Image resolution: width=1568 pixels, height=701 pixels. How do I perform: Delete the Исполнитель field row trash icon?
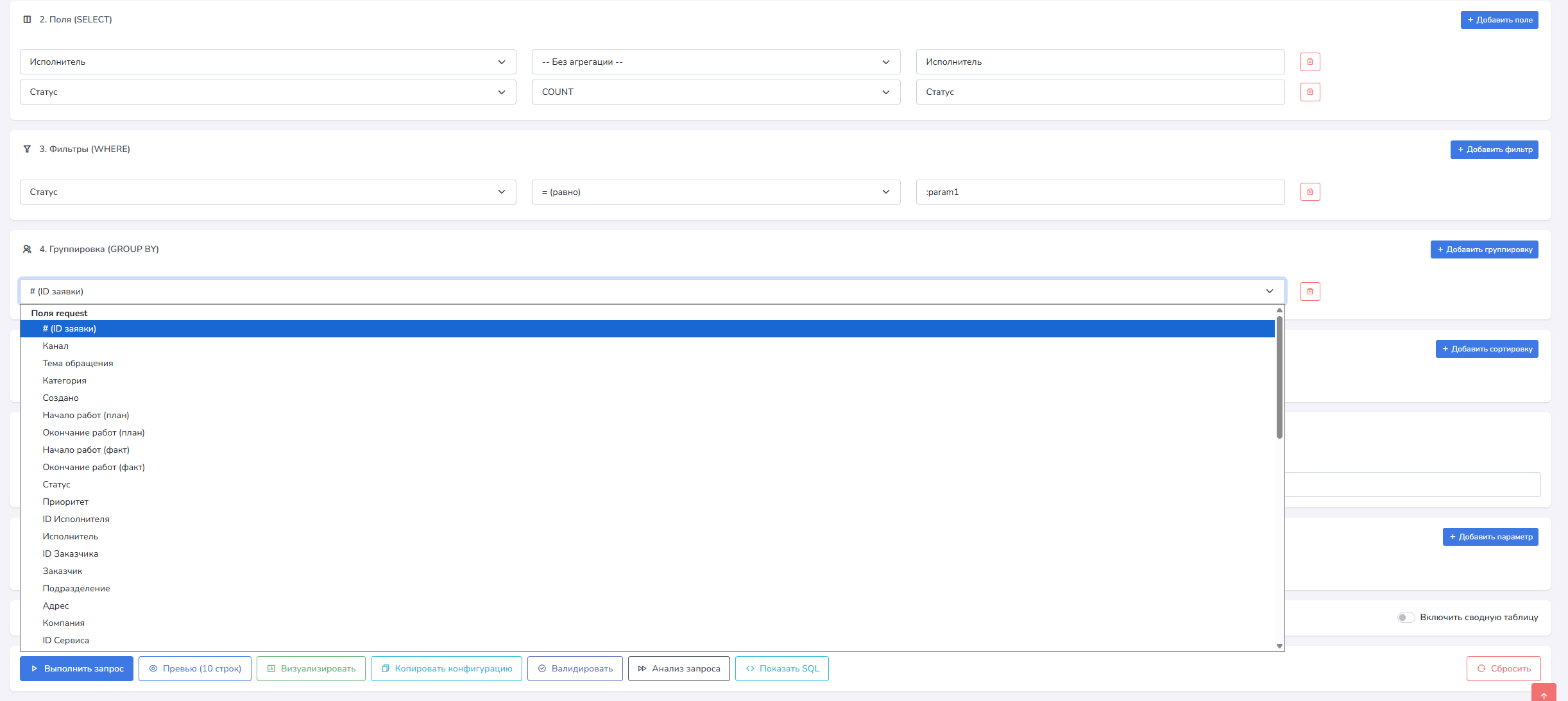pyautogui.click(x=1309, y=62)
